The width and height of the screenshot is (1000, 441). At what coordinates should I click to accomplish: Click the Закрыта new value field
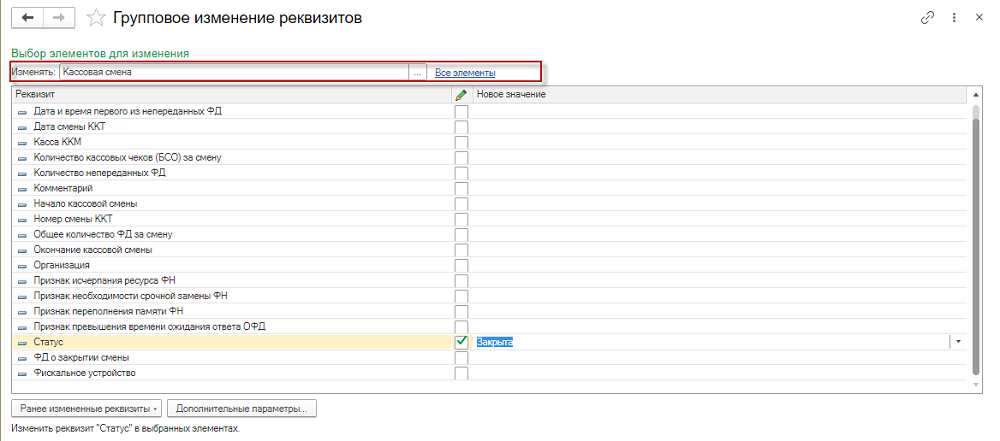click(712, 342)
